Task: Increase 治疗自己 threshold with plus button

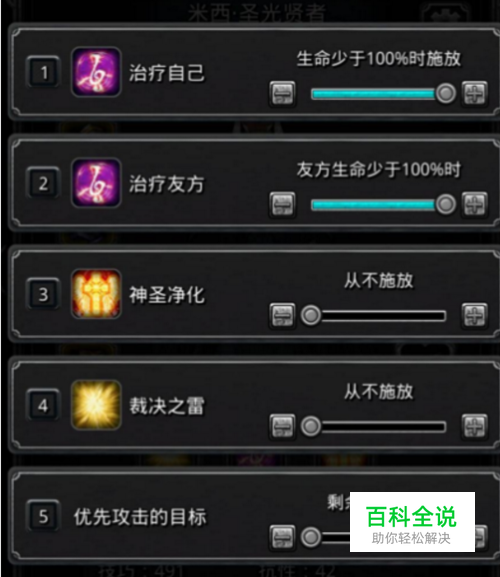Action: pyautogui.click(x=475, y=93)
